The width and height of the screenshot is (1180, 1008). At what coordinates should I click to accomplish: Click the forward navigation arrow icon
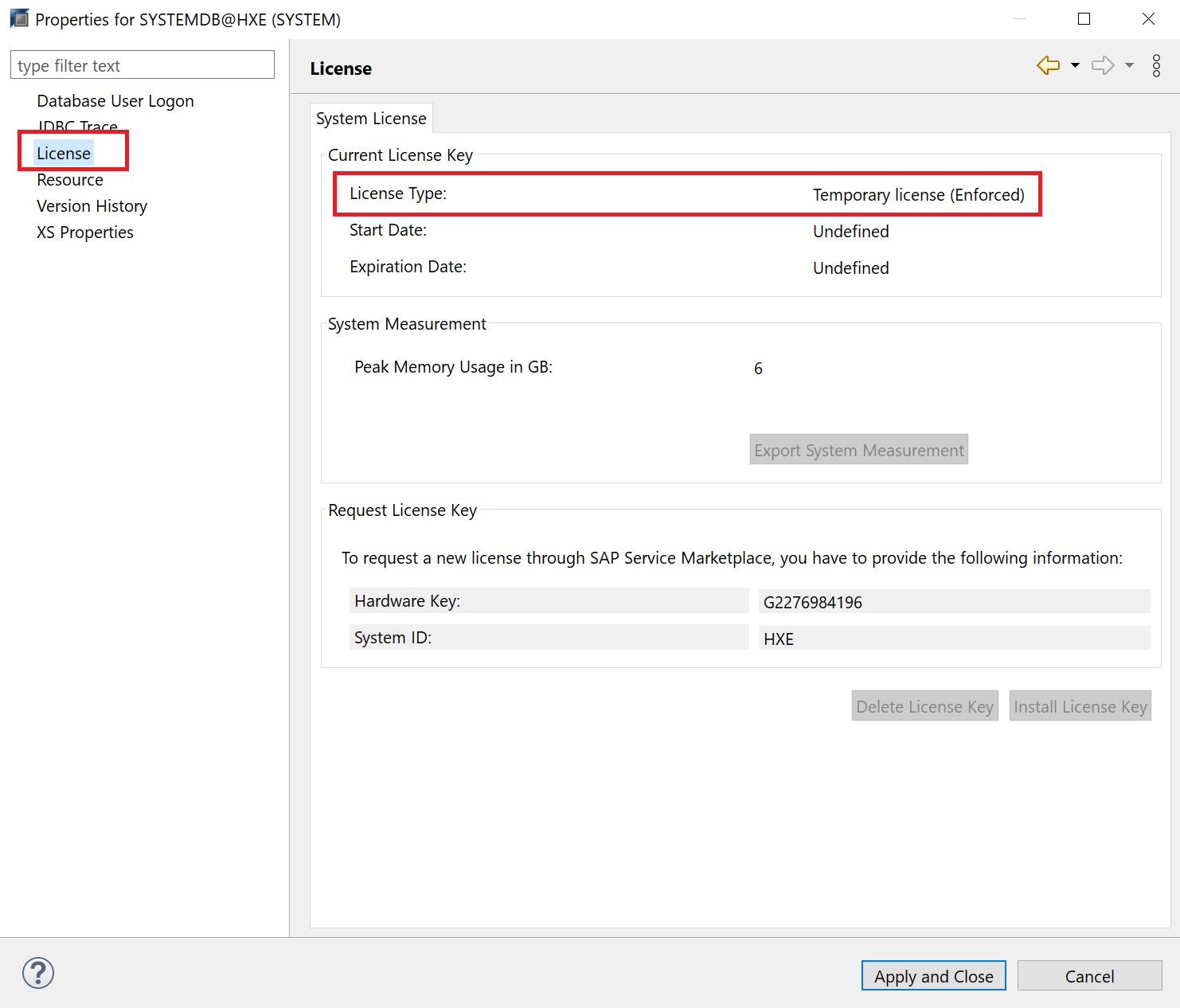[1102, 65]
